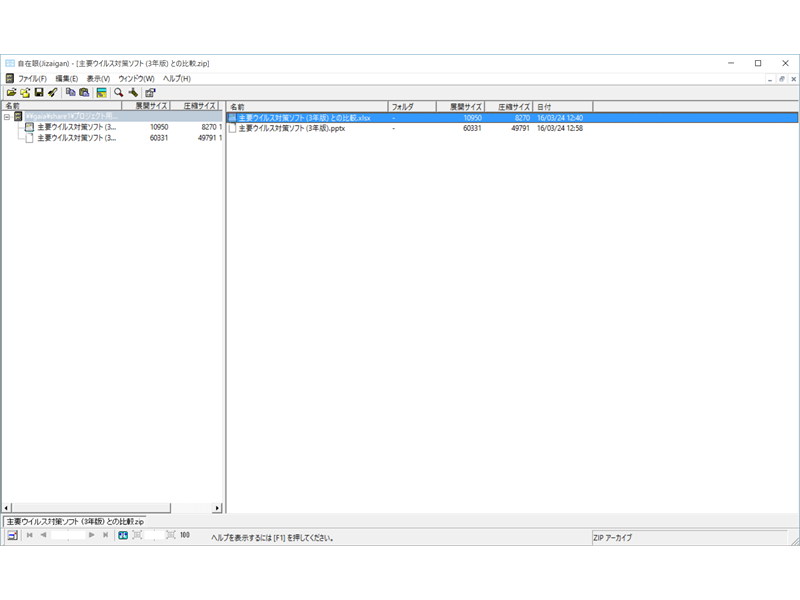Sort right pane by フォルダ column header

pos(411,106)
